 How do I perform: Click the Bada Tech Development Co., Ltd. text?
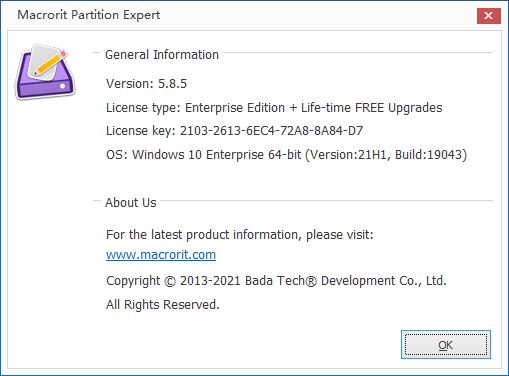pos(345,281)
